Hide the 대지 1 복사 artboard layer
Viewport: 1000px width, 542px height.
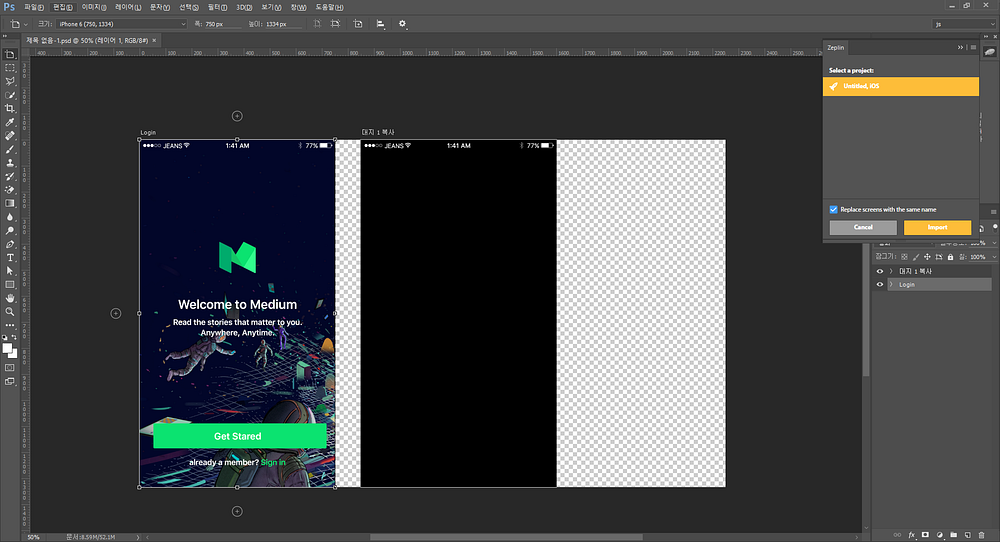point(880,272)
